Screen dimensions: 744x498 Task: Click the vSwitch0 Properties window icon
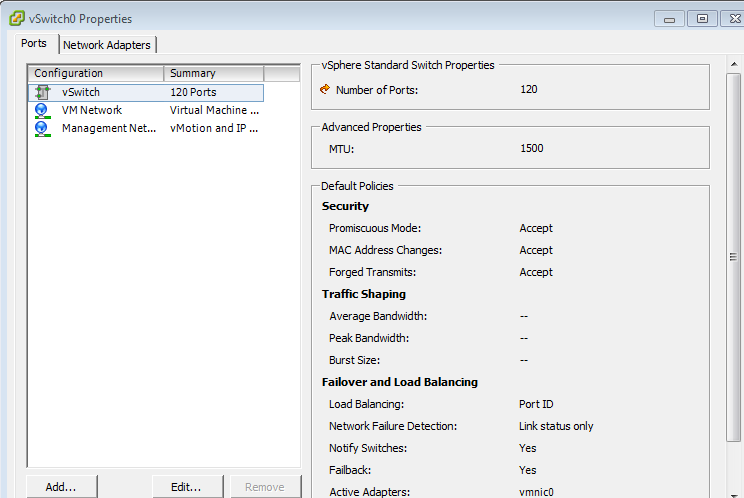[x=17, y=18]
